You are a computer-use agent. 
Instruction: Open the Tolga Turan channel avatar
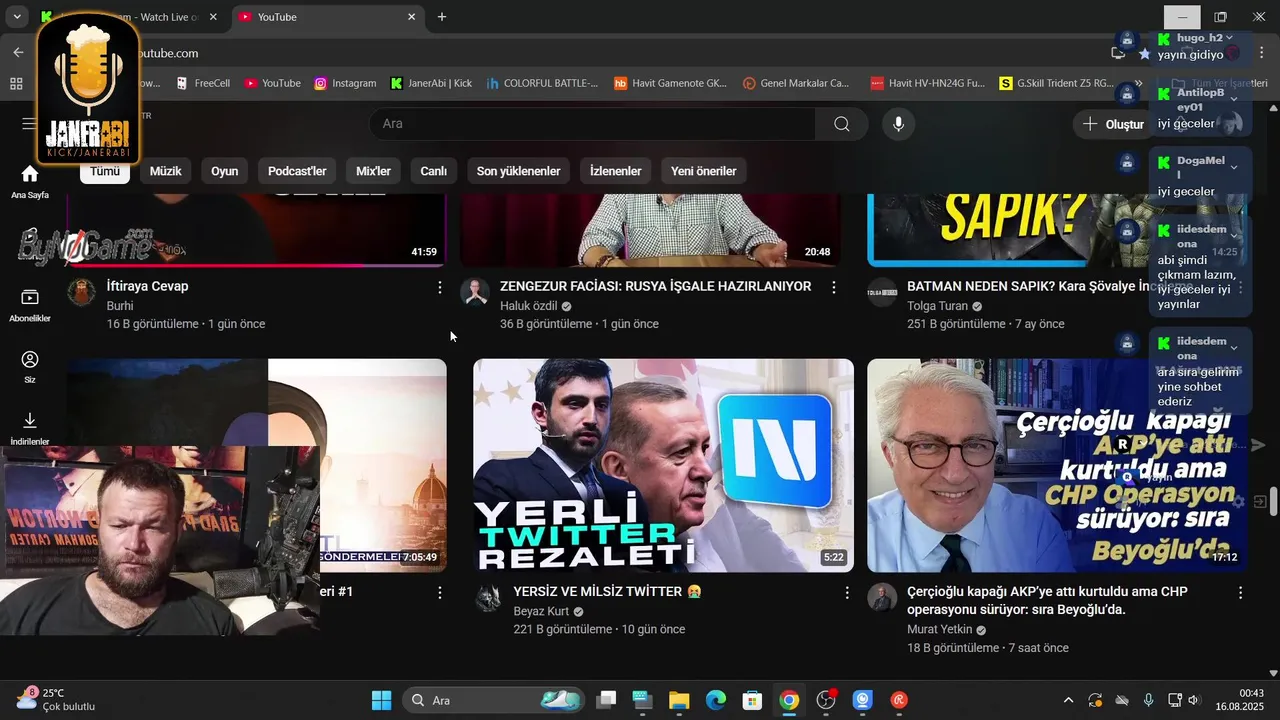tap(882, 292)
